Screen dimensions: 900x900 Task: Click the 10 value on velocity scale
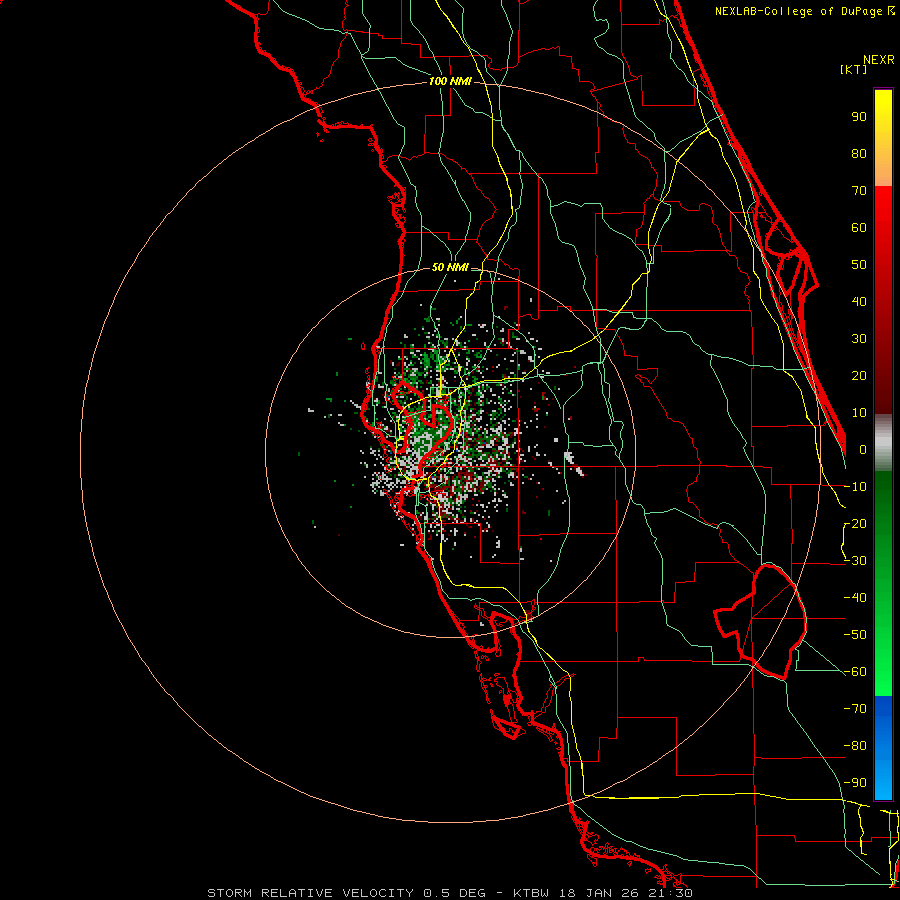point(859,413)
